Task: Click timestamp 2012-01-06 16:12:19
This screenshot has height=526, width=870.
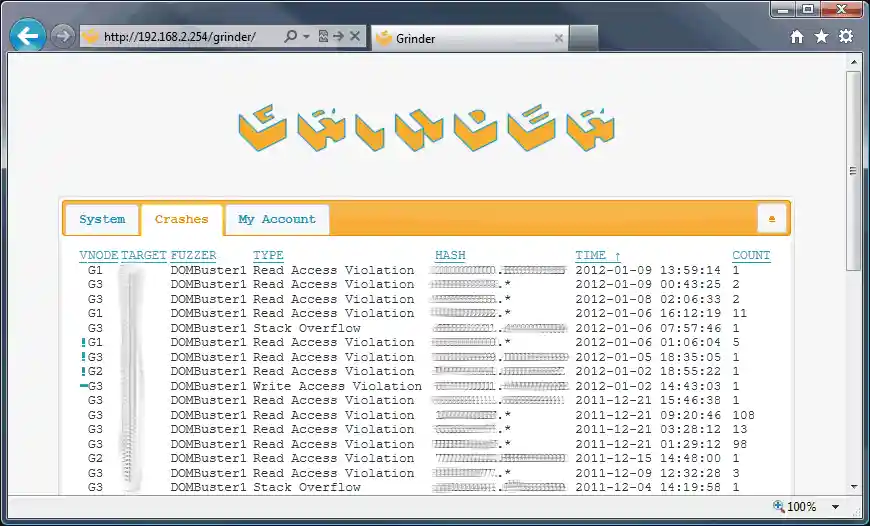Action: click(648, 313)
